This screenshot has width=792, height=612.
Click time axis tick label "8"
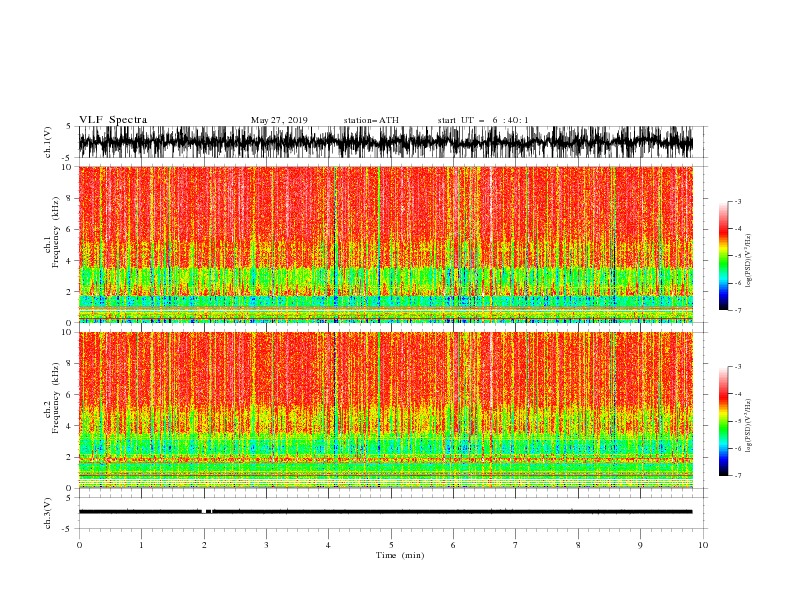click(x=578, y=545)
